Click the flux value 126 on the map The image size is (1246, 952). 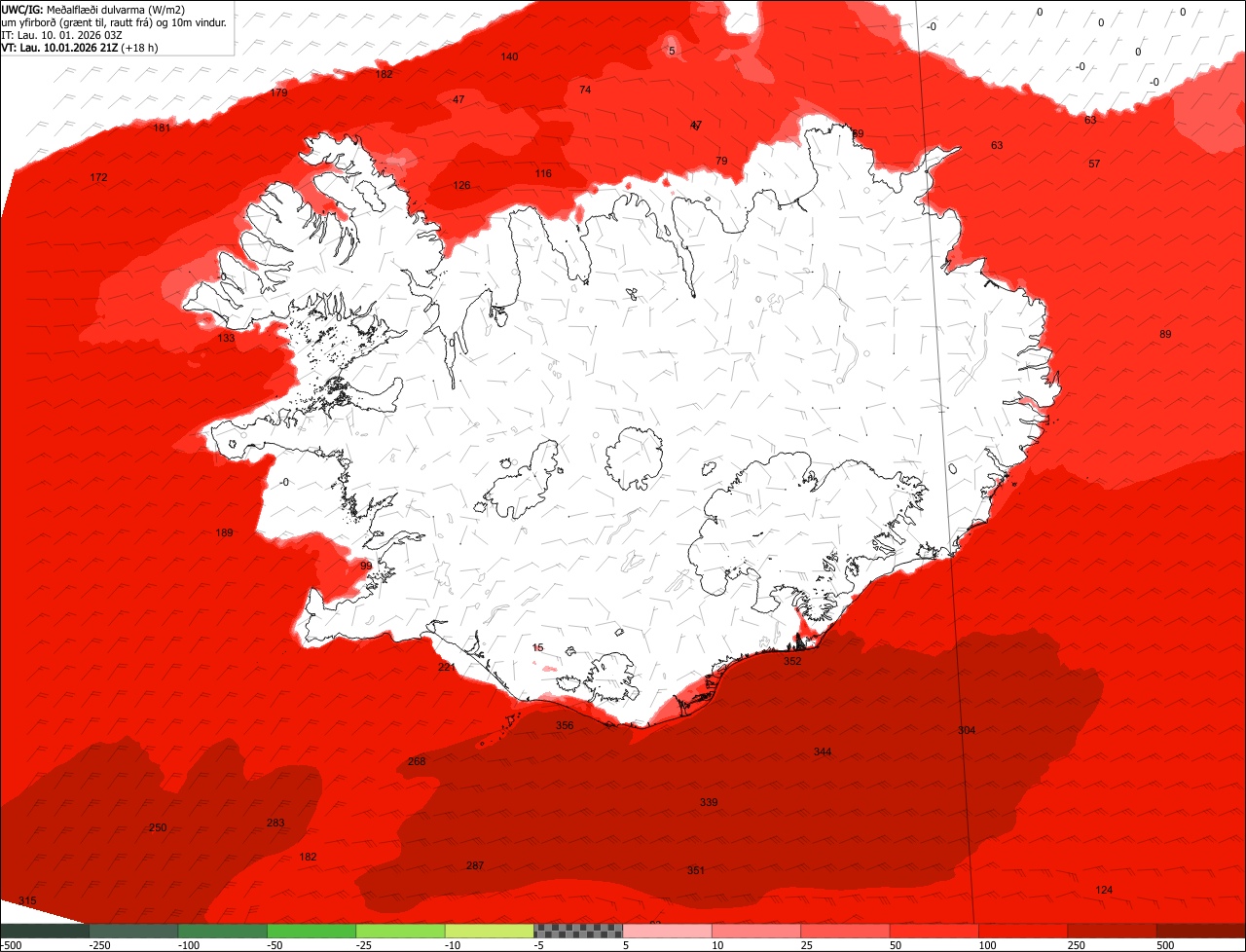(461, 185)
